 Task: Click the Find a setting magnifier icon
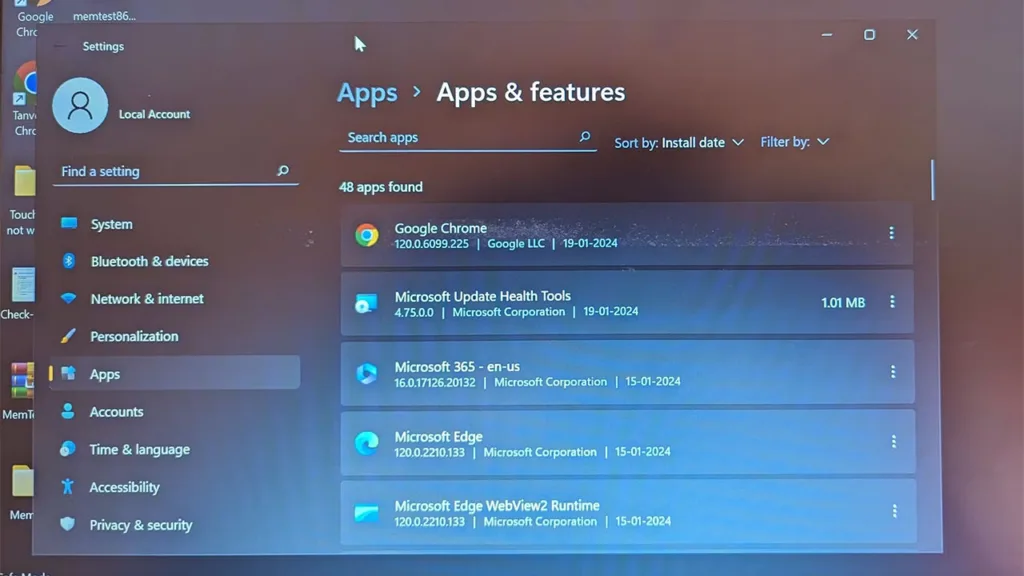tap(283, 170)
